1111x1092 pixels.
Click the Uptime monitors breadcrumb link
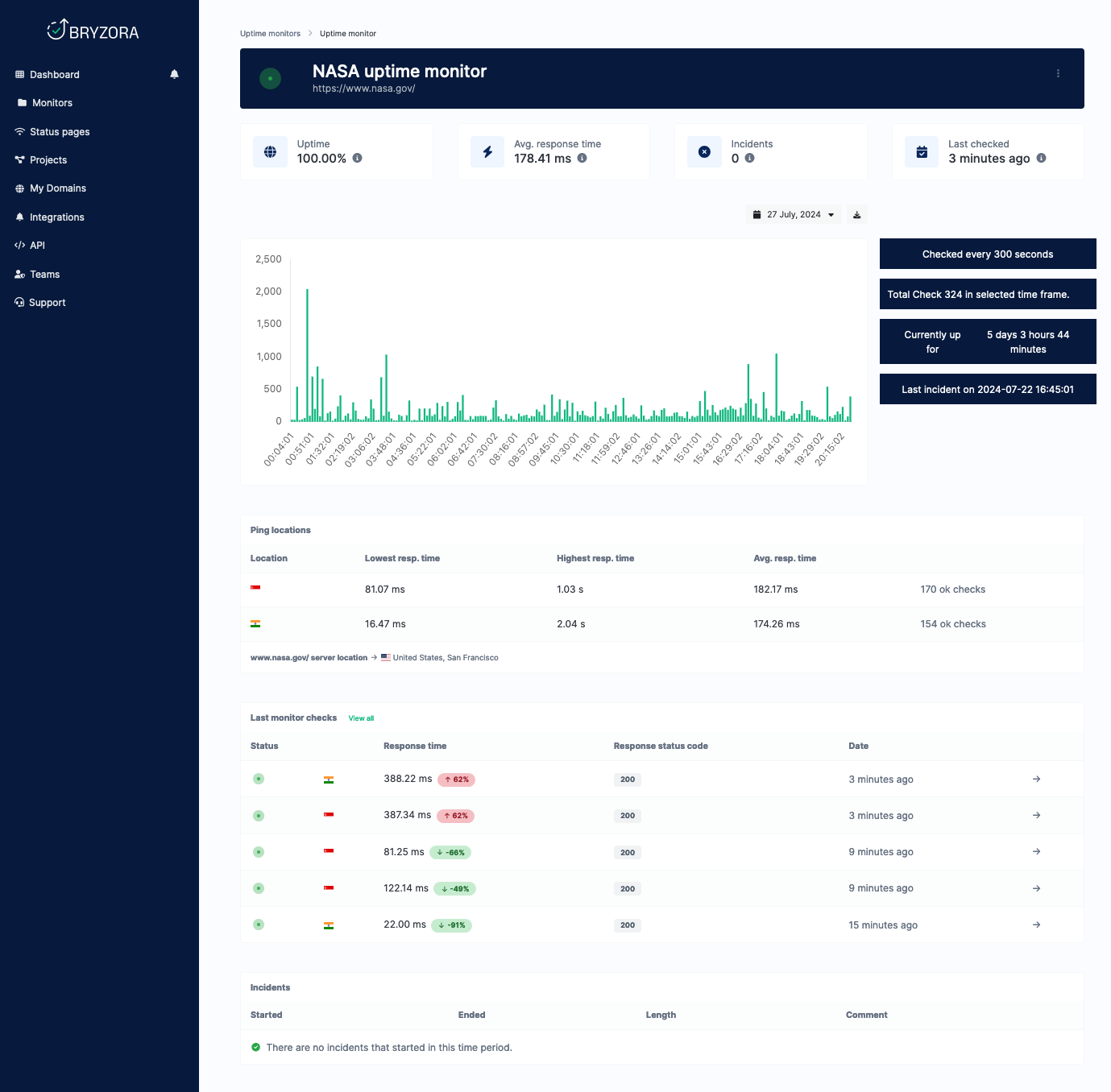pyautogui.click(x=270, y=34)
